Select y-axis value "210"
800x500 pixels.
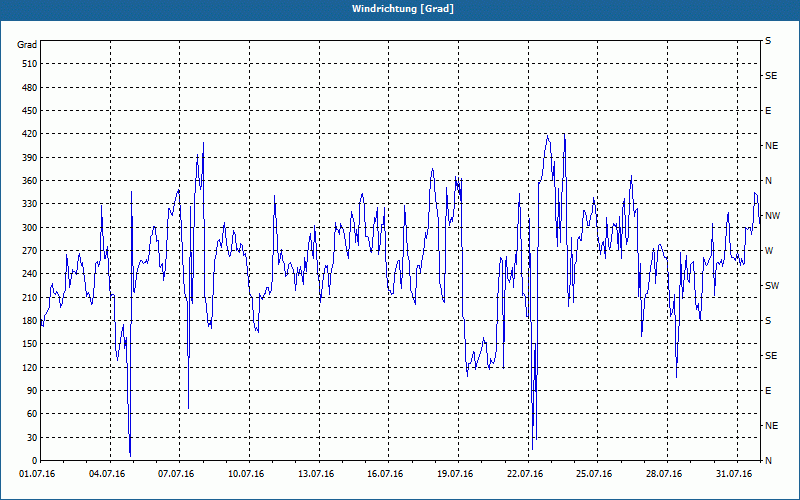click(x=30, y=297)
